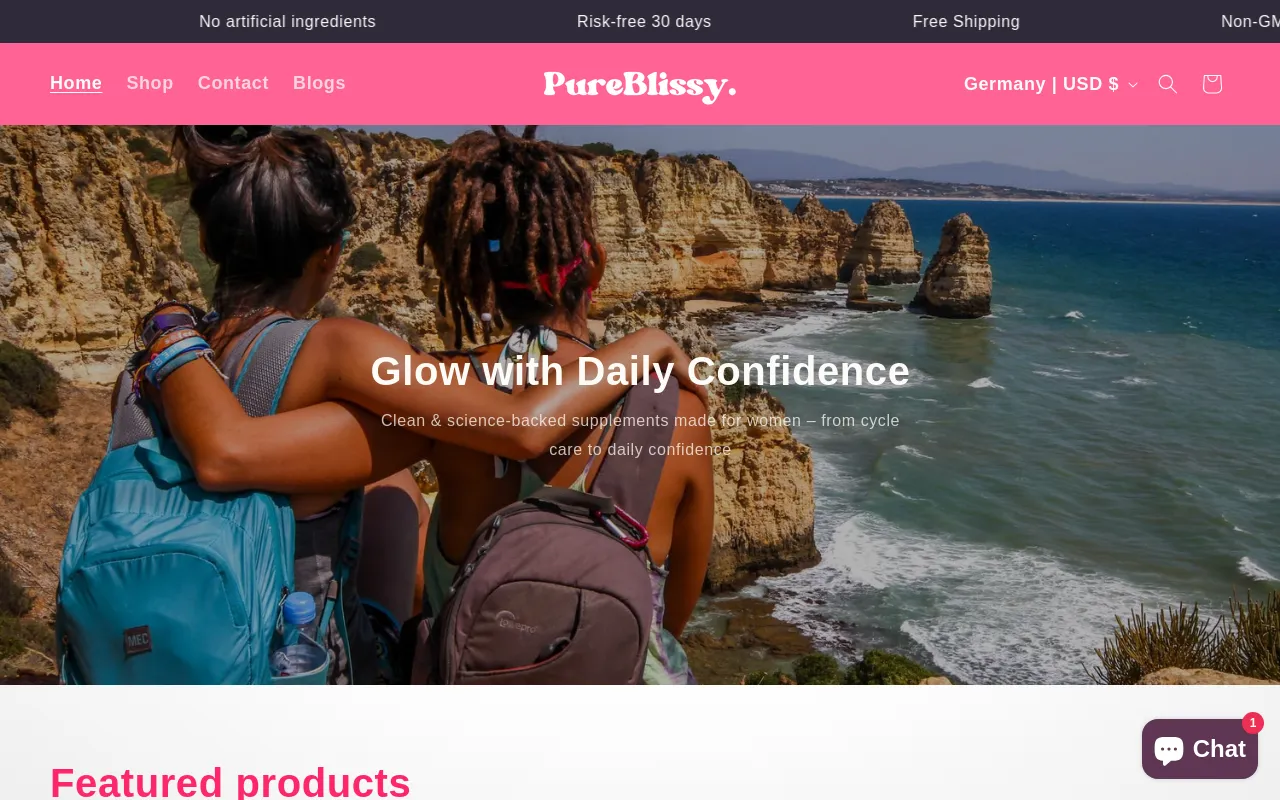
Task: Open the Shop menu item
Action: tap(150, 83)
